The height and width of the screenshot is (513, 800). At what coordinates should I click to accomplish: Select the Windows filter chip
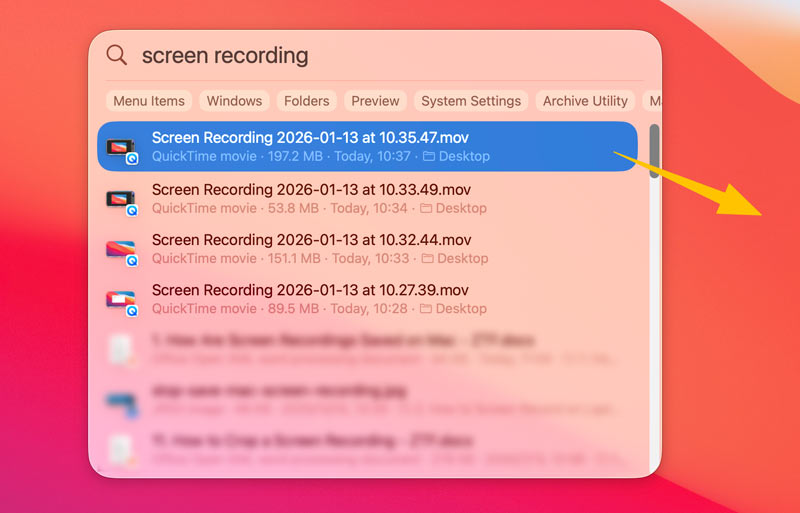pyautogui.click(x=234, y=101)
